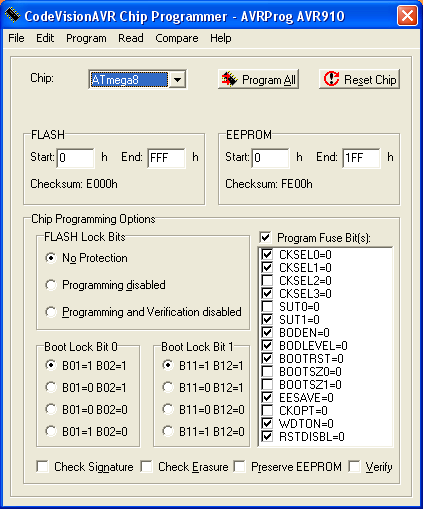Close the Chip Programmer window
Screen dimensions: 423x509
407,15
